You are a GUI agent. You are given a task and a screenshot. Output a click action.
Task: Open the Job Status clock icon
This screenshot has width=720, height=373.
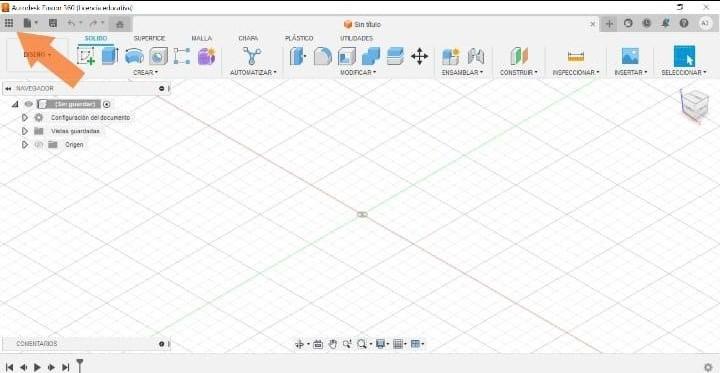pyautogui.click(x=647, y=23)
